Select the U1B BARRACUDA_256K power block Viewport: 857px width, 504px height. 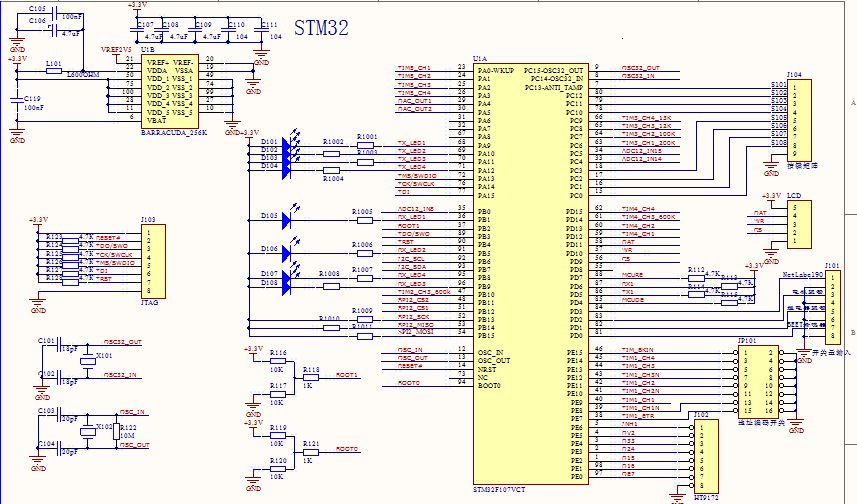(x=169, y=91)
